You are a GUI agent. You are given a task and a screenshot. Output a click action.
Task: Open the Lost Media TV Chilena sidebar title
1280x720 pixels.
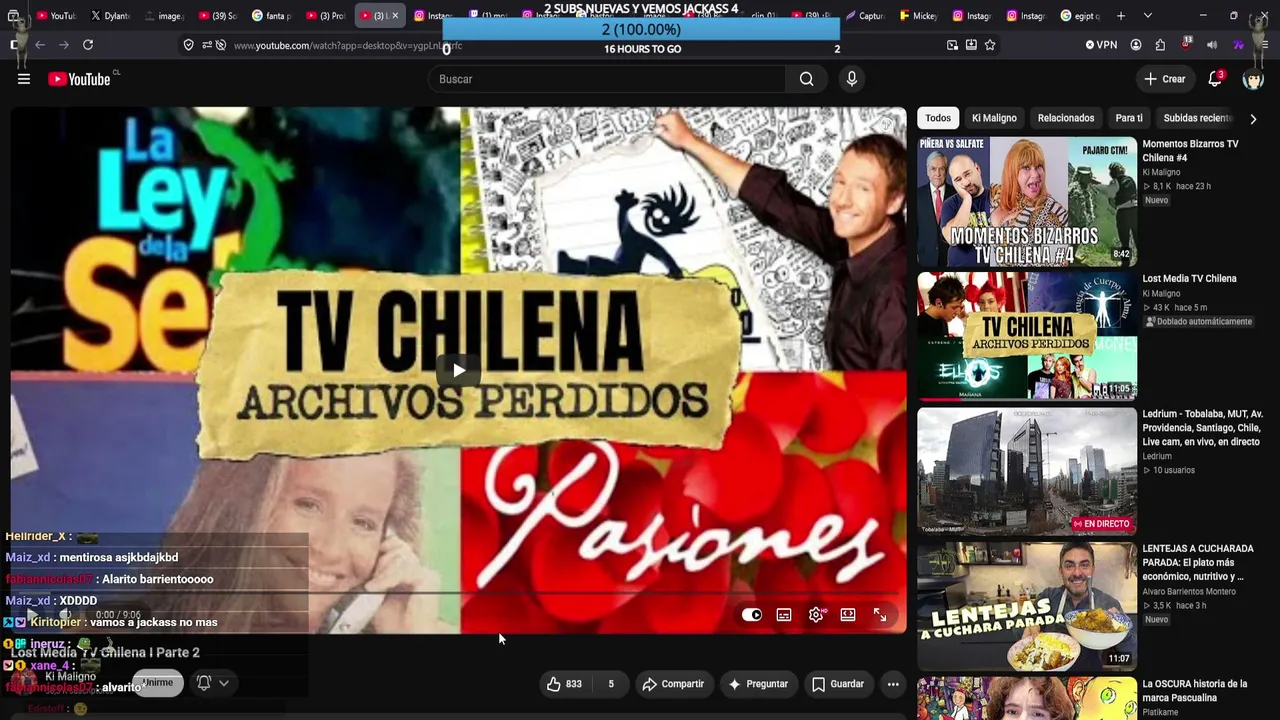point(1190,279)
